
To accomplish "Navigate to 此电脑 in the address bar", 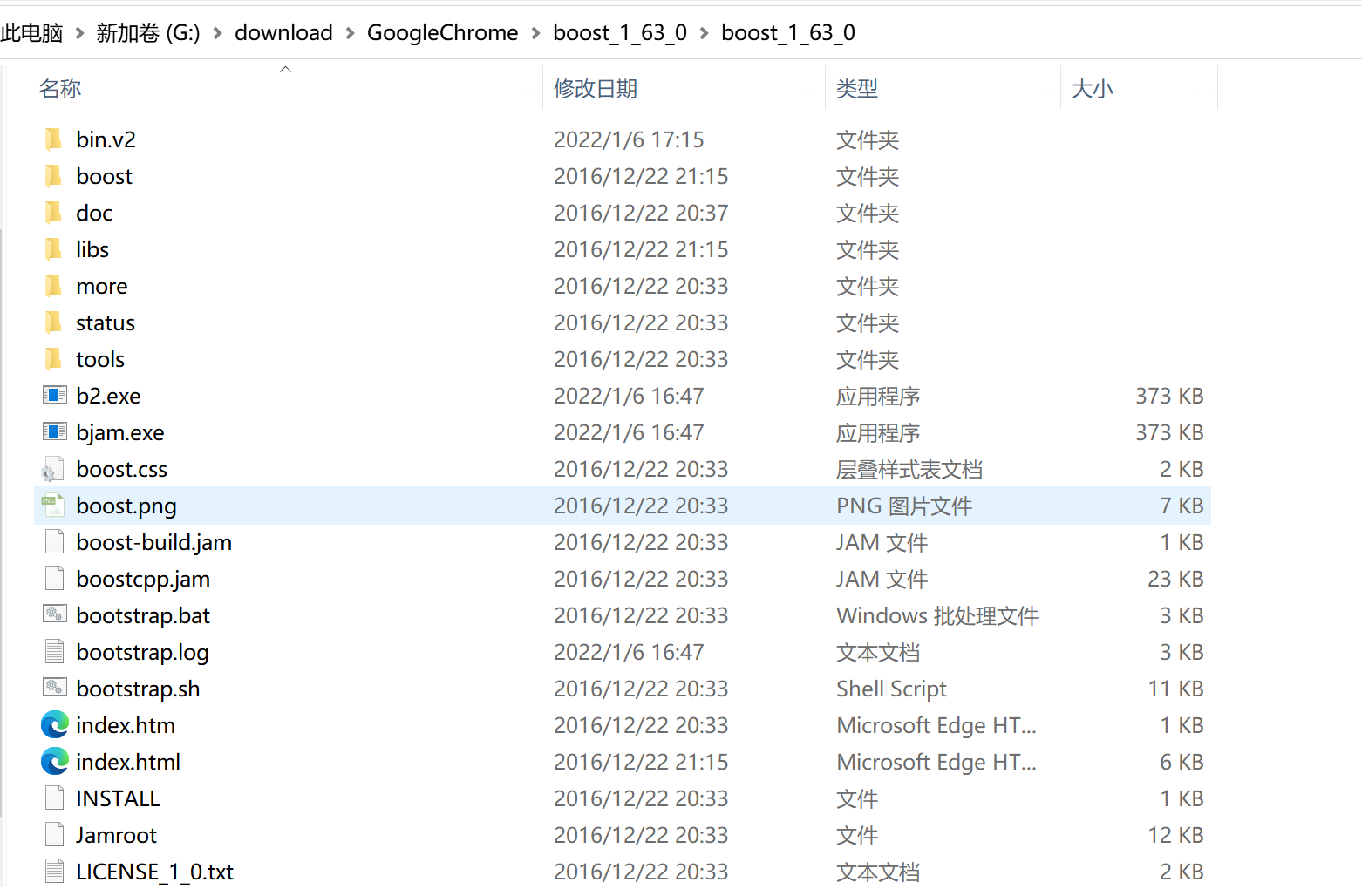I will tap(31, 32).
